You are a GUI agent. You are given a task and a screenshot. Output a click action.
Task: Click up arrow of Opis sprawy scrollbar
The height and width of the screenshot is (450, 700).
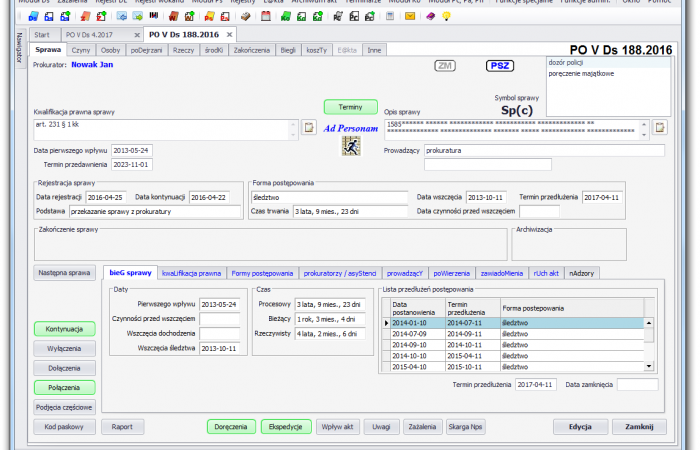pyautogui.click(x=644, y=125)
